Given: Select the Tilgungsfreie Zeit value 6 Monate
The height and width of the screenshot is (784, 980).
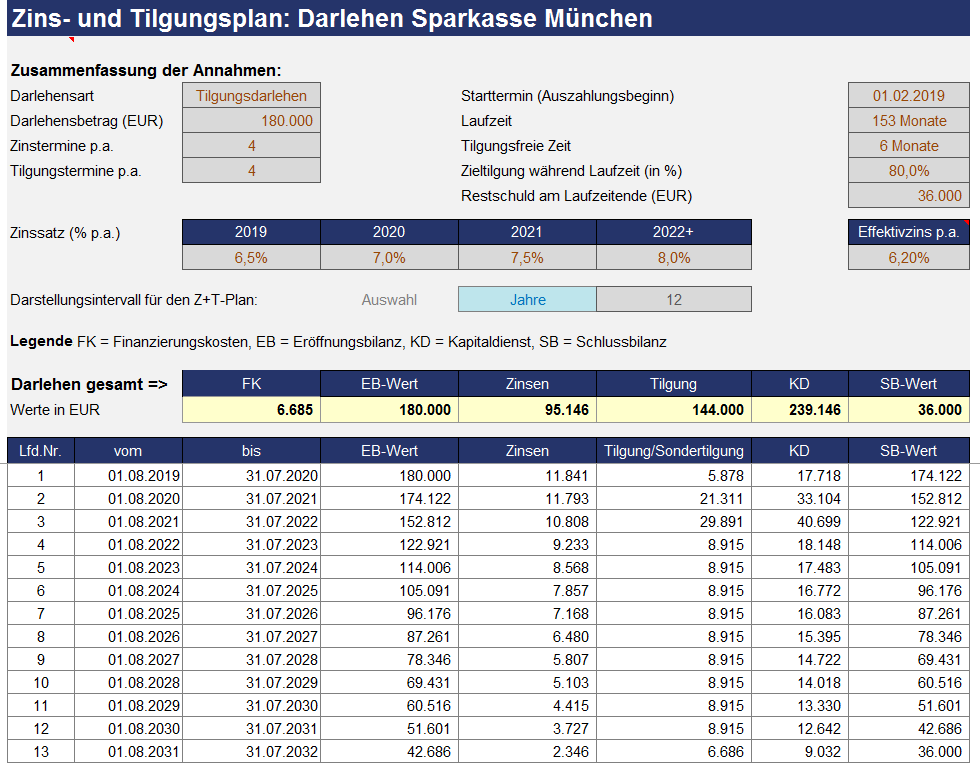Looking at the screenshot, I should (908, 146).
